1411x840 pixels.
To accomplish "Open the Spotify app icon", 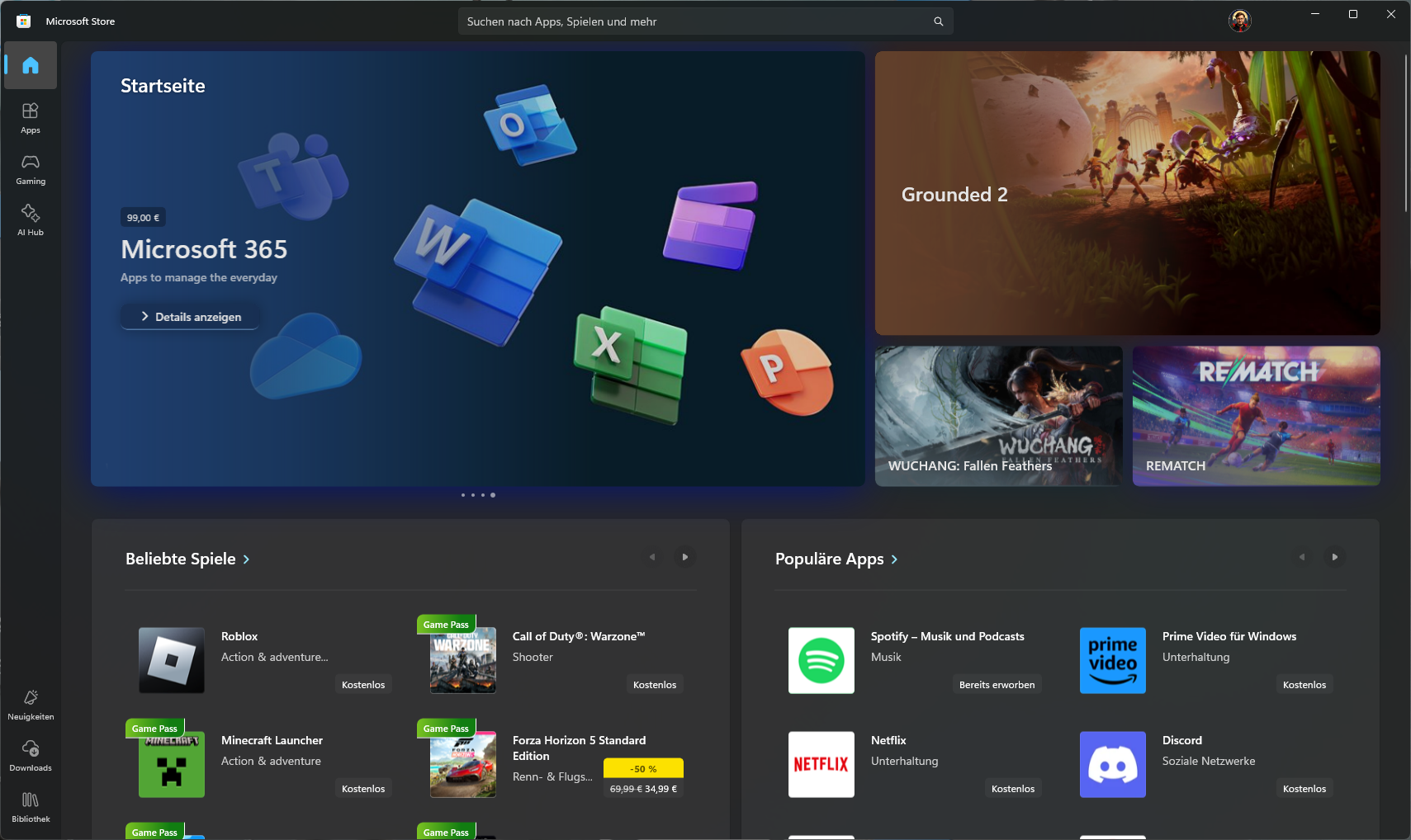I will [821, 660].
